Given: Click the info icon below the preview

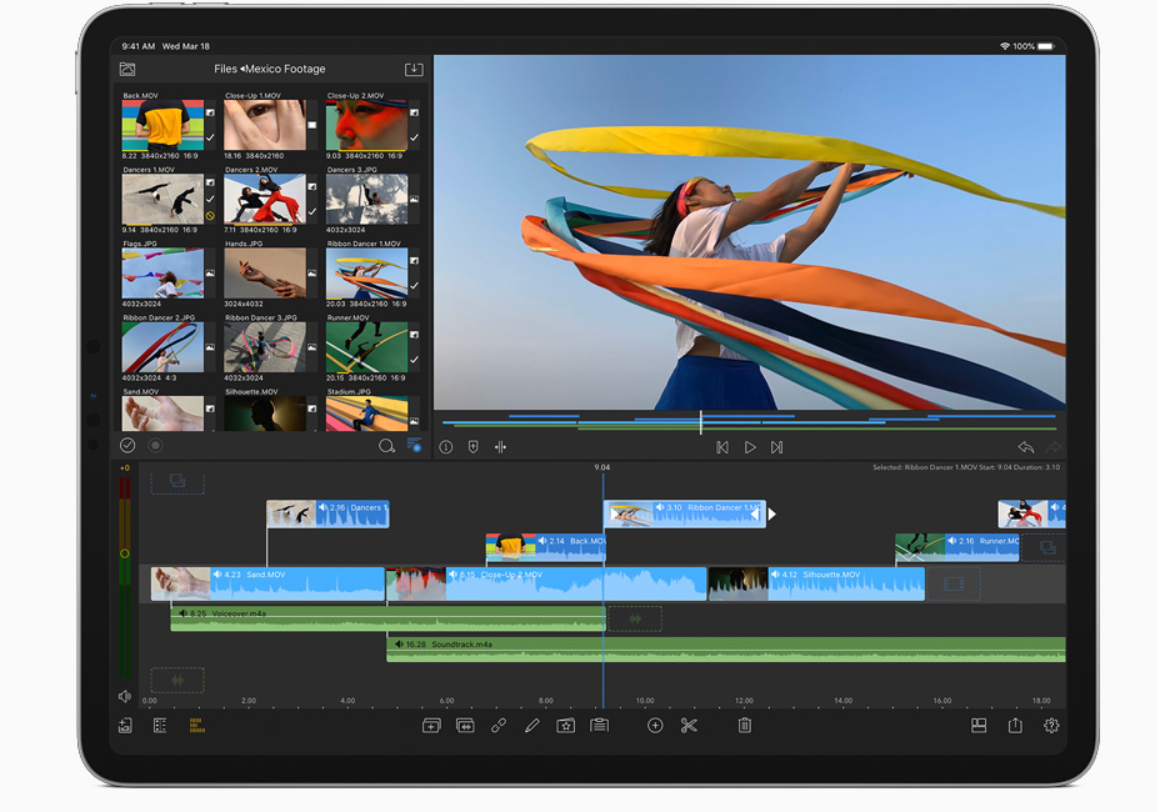Looking at the screenshot, I should click(x=446, y=447).
